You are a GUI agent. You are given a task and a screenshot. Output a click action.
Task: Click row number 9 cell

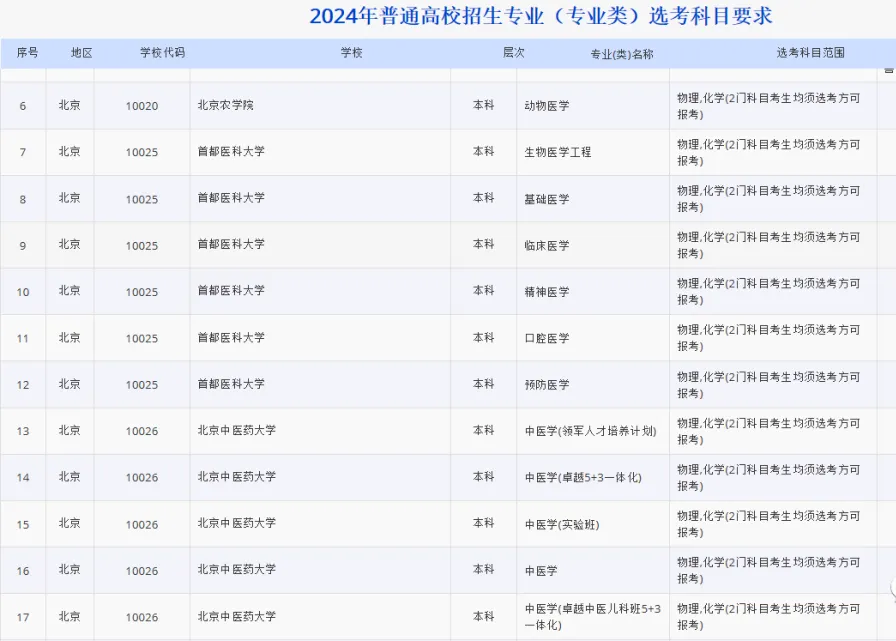(23, 246)
